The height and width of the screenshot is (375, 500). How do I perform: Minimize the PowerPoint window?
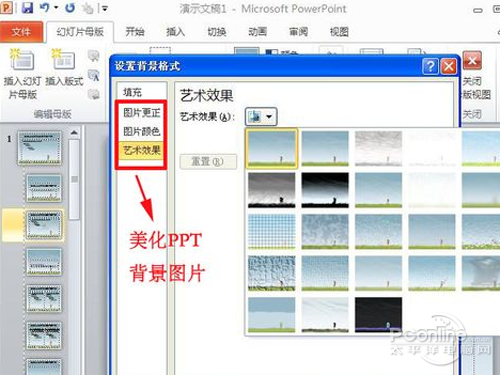(478, 10)
